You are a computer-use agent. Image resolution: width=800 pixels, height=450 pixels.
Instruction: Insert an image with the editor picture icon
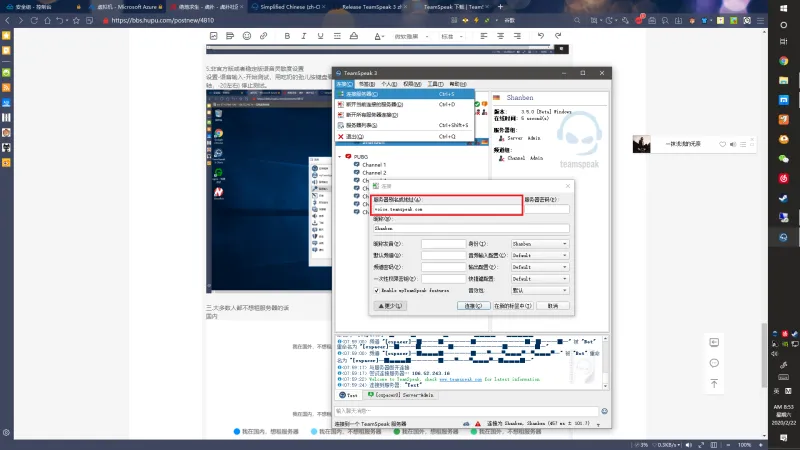[213, 36]
